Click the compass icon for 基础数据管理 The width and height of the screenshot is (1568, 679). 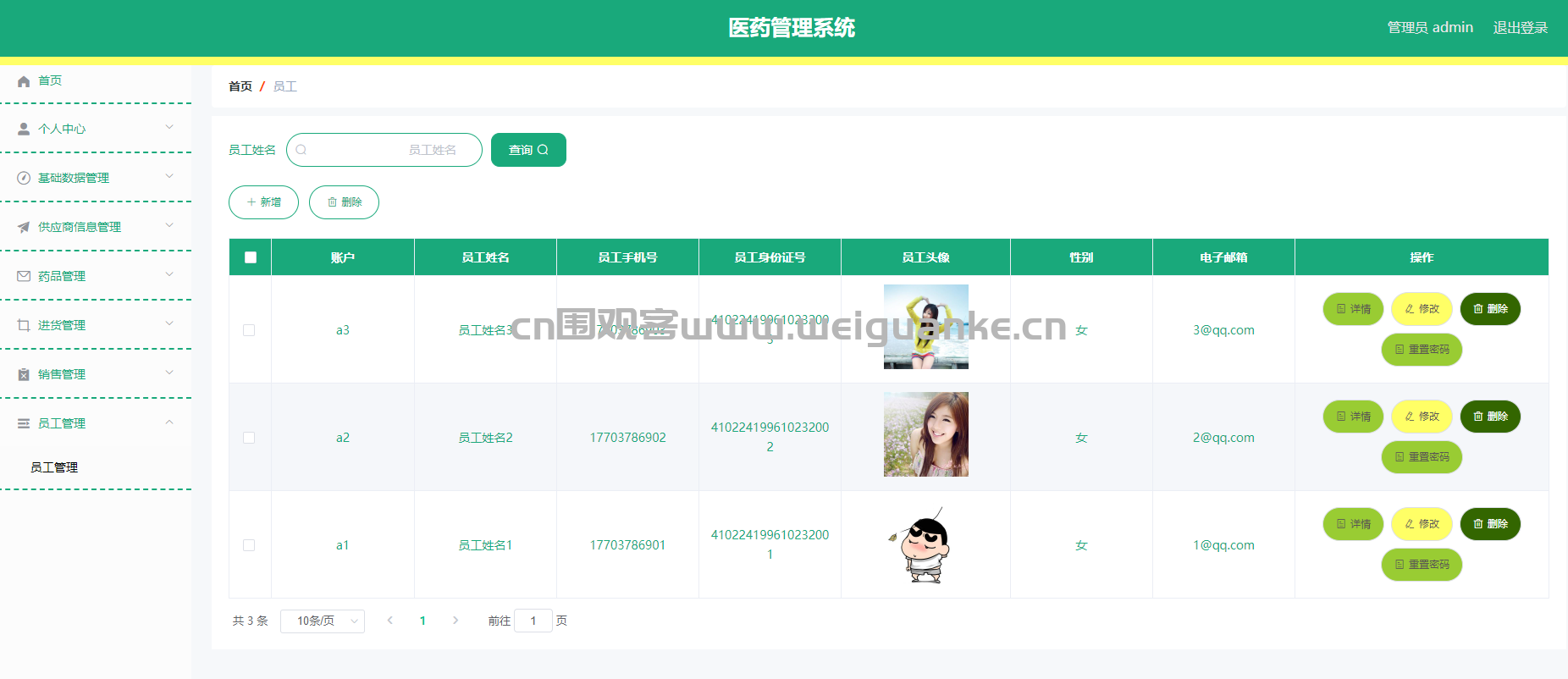click(x=24, y=178)
